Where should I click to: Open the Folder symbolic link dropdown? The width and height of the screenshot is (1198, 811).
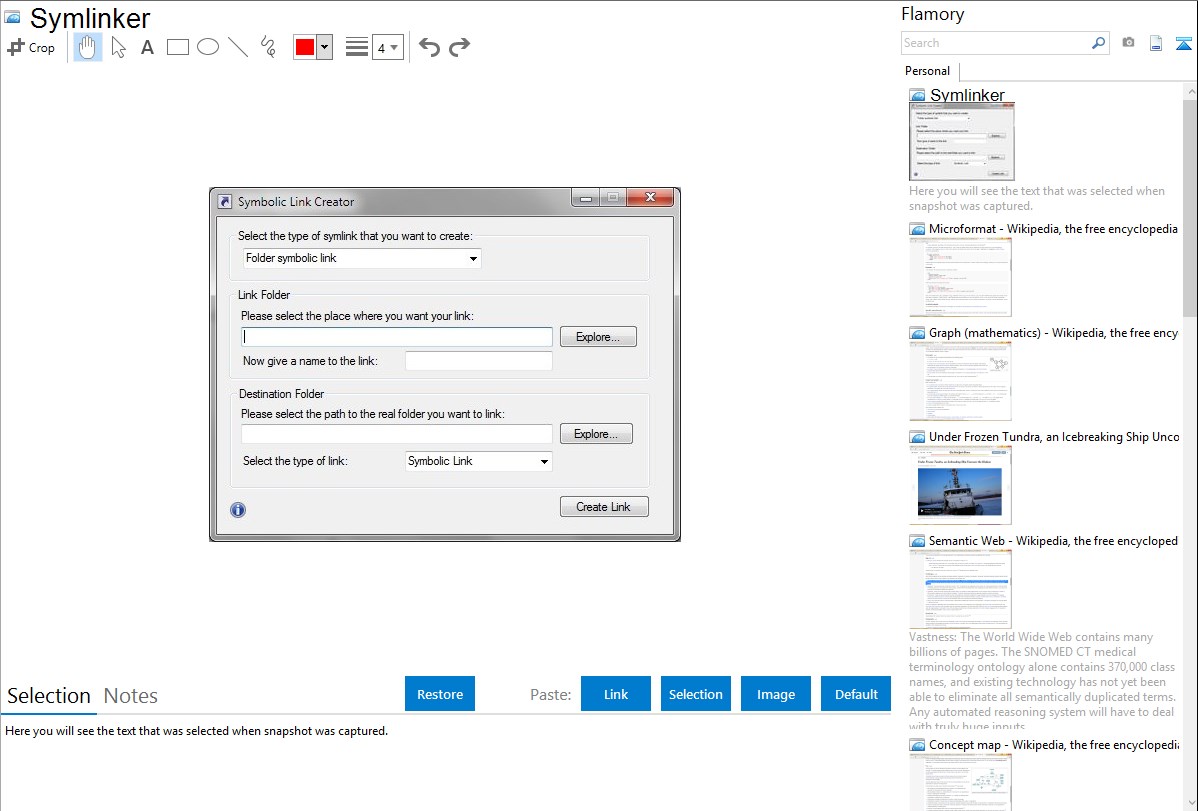point(362,258)
